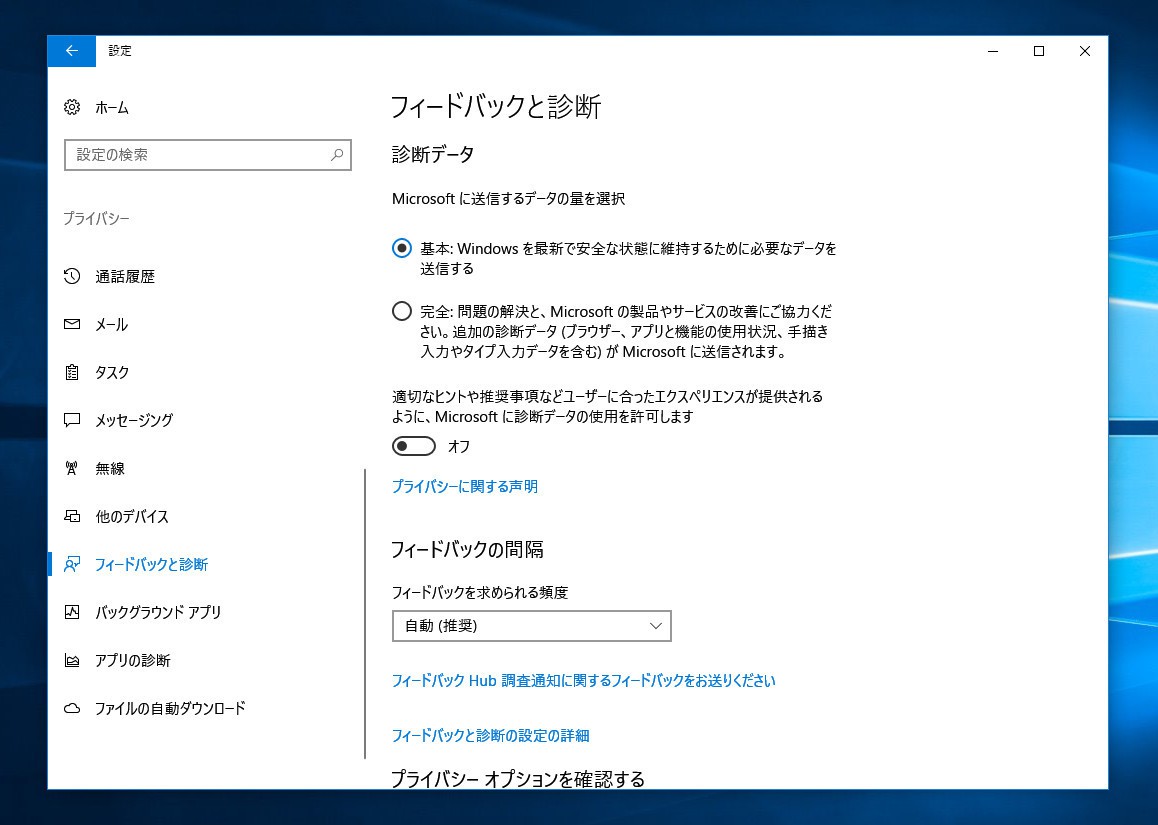Open the フィードバックと診断の設定の詳細 link
Screen dimensions: 1158x825
coord(490,736)
